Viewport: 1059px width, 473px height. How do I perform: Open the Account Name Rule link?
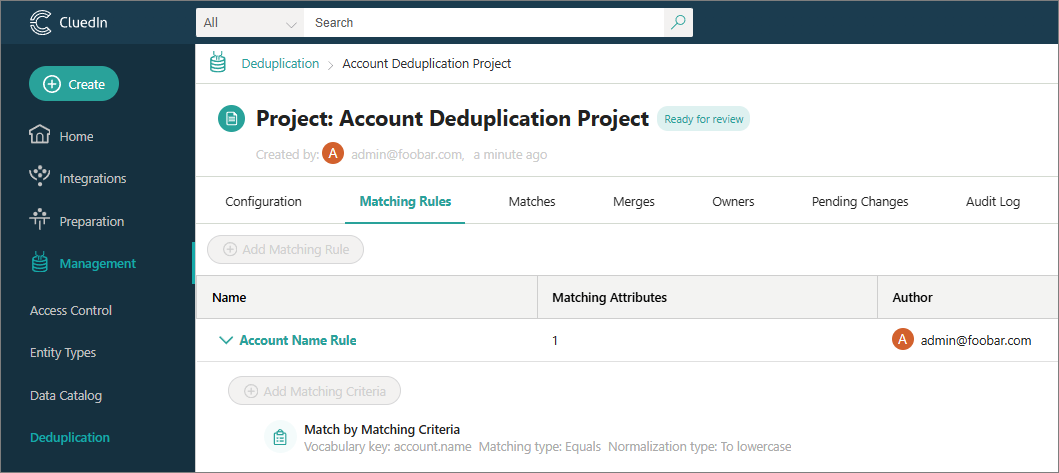(x=298, y=340)
